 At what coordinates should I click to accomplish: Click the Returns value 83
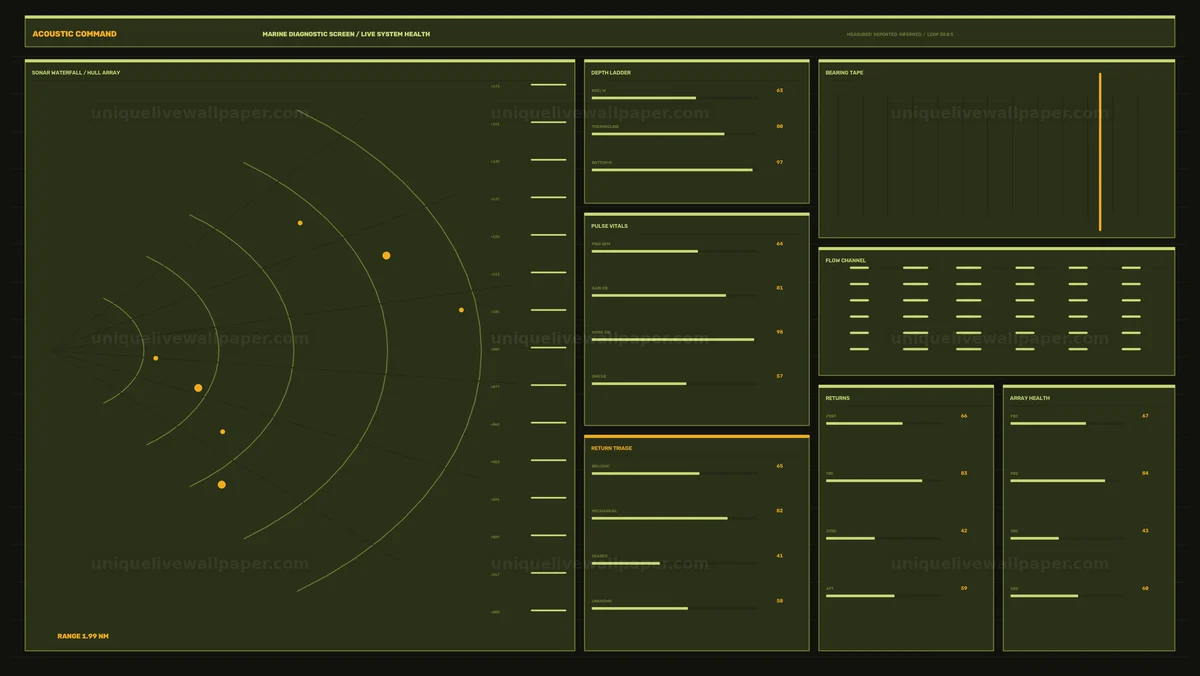coord(964,473)
